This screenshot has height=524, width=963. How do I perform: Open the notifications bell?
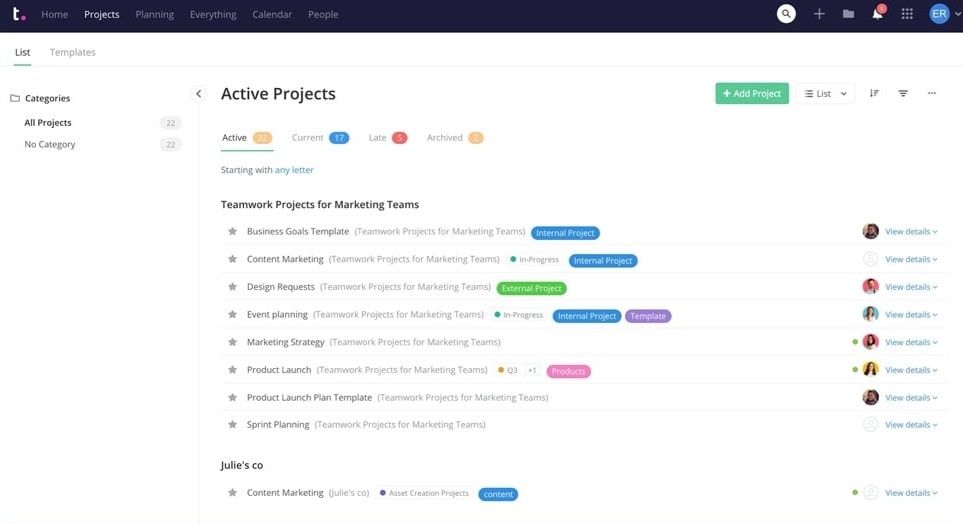(x=877, y=14)
